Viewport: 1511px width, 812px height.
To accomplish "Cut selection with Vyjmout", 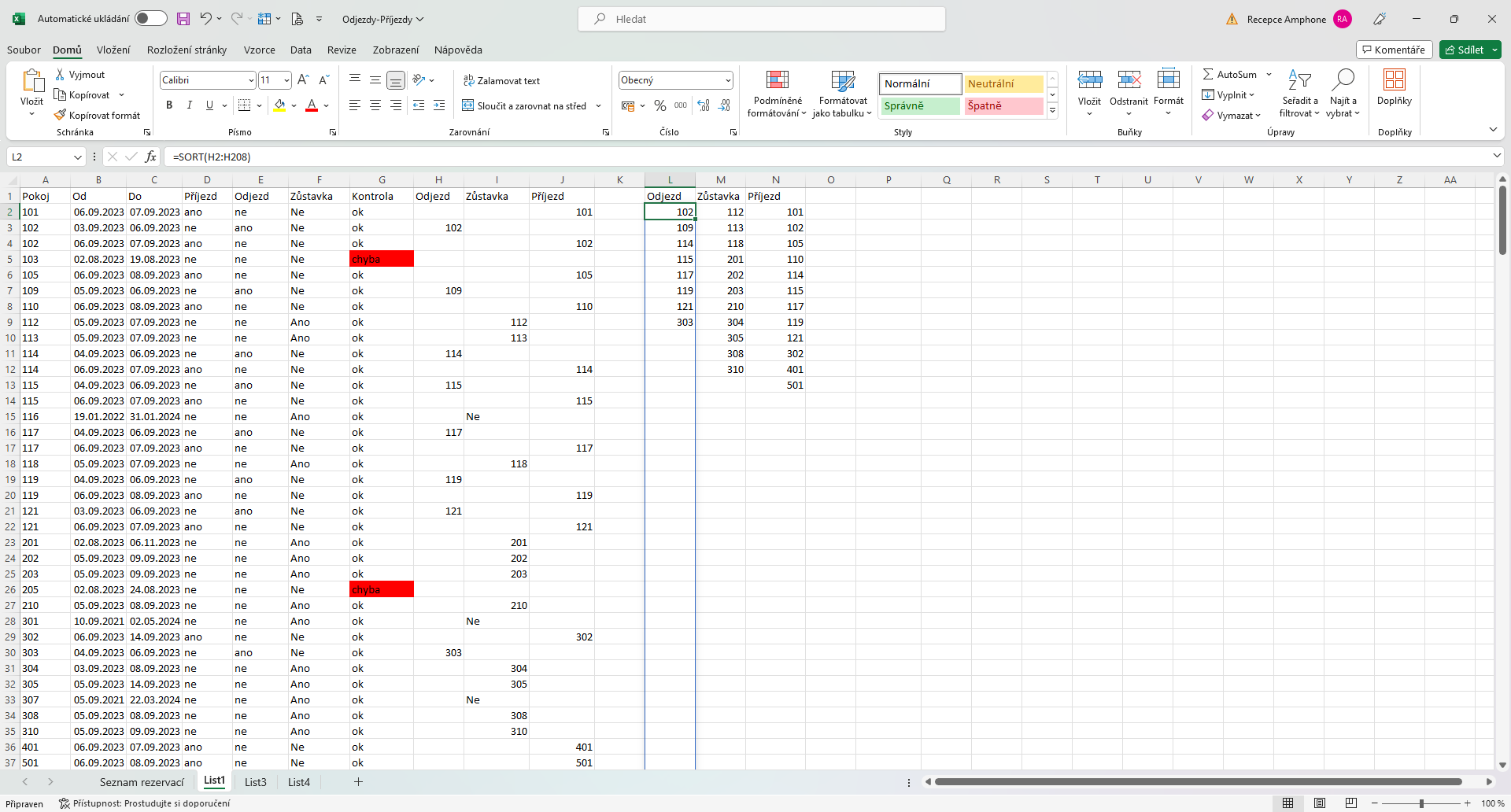I will [x=79, y=75].
